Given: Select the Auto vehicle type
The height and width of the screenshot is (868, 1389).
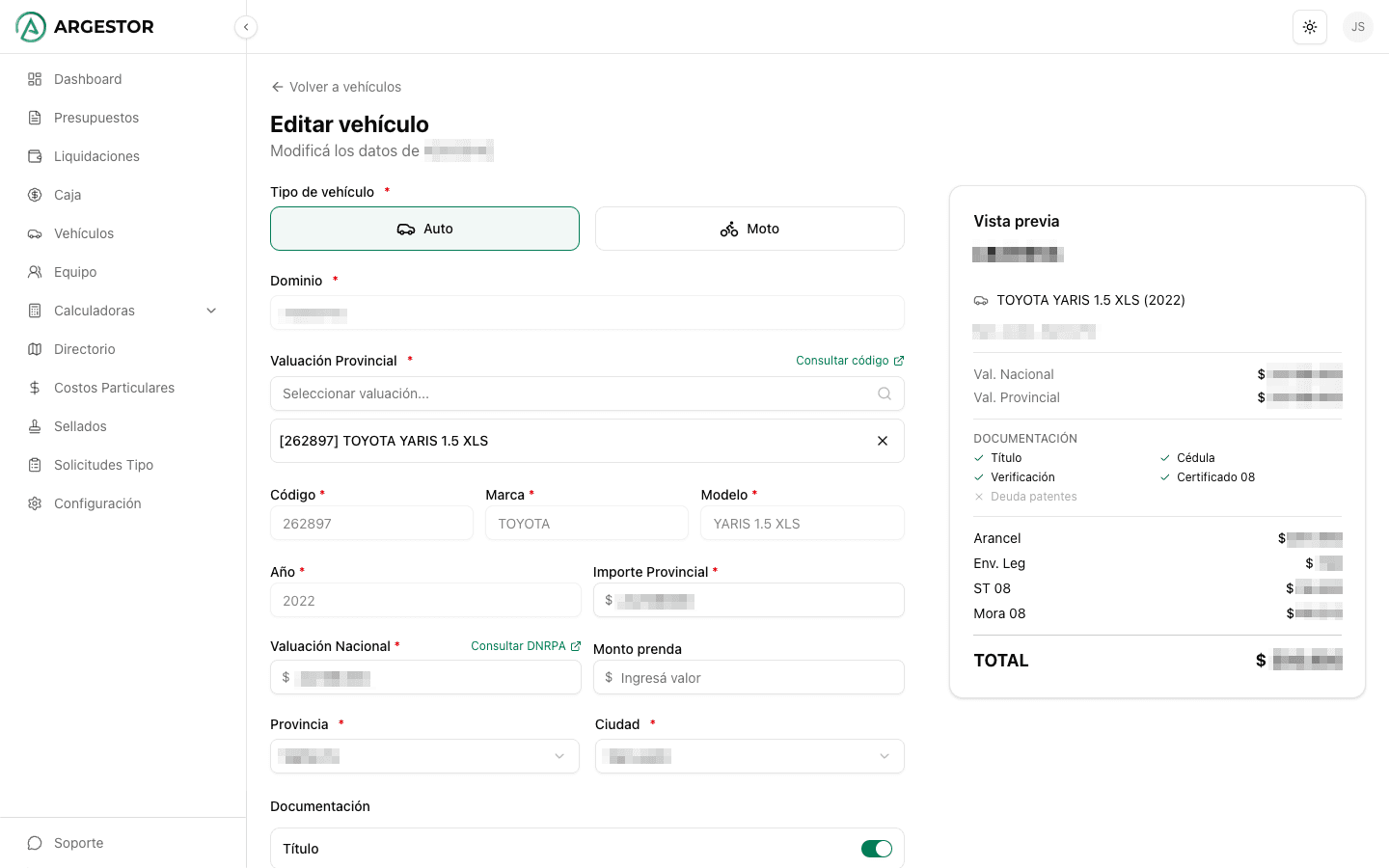Looking at the screenshot, I should click(x=424, y=229).
